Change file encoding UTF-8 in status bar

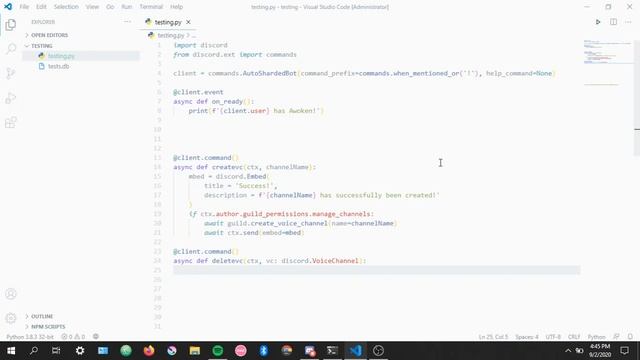(x=553, y=337)
